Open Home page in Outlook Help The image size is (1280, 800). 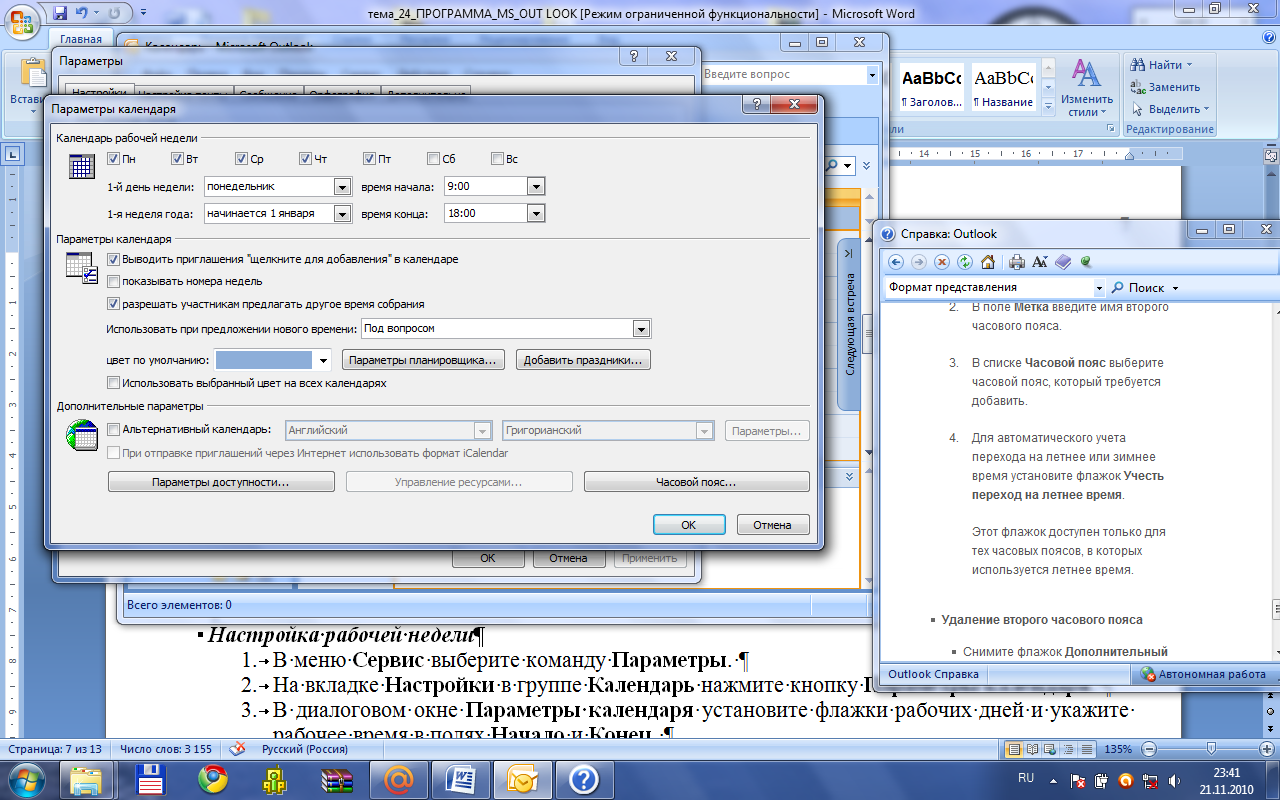(988, 262)
